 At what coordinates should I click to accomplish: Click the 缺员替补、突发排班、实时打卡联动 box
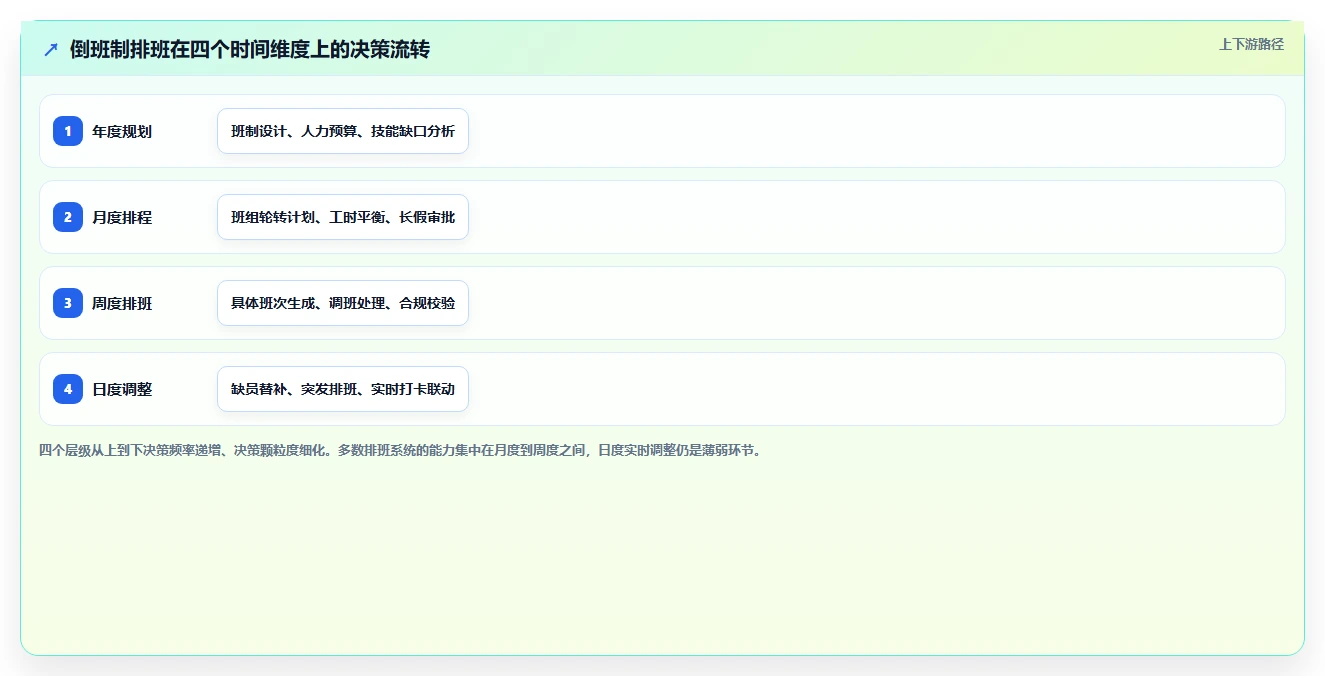point(343,389)
